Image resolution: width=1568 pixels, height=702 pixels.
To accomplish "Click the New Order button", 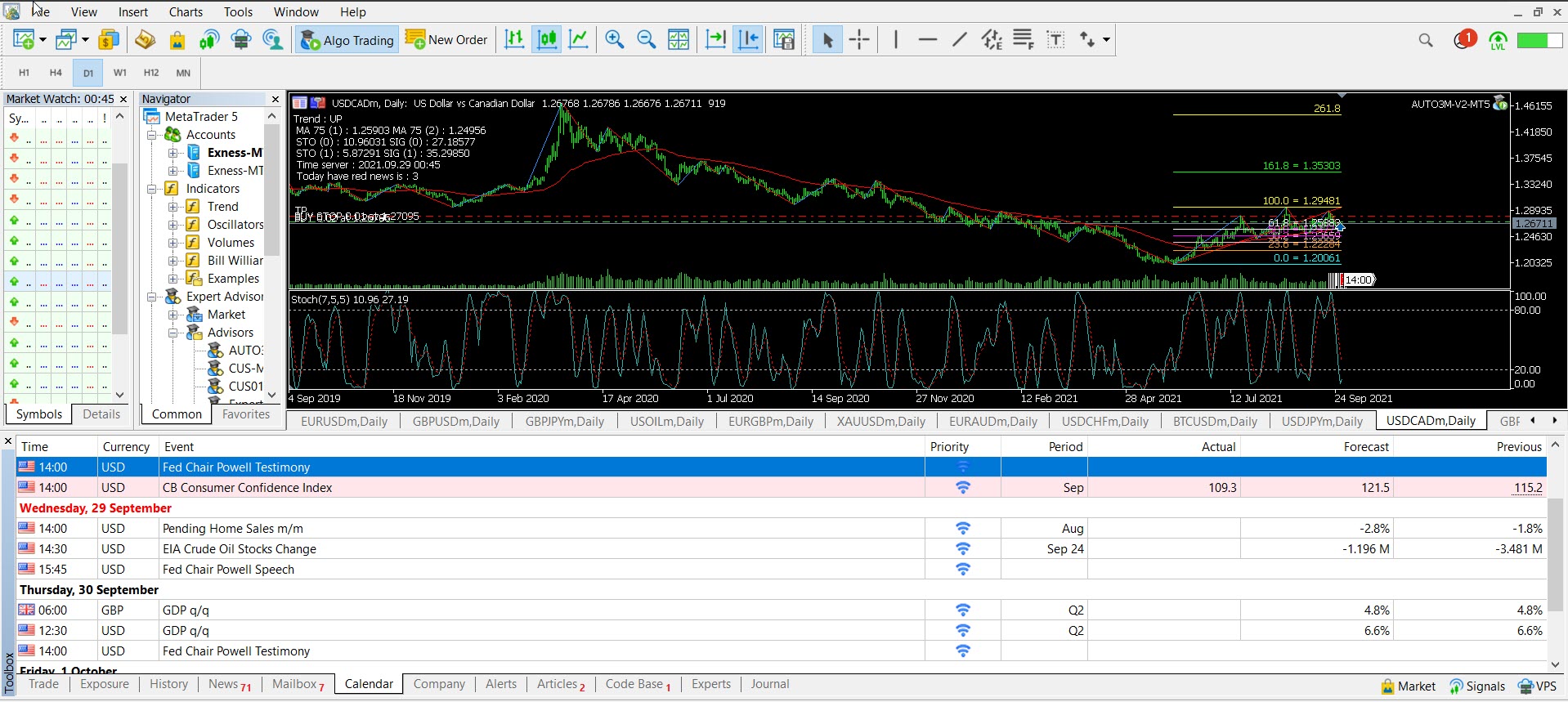I will 446,39.
